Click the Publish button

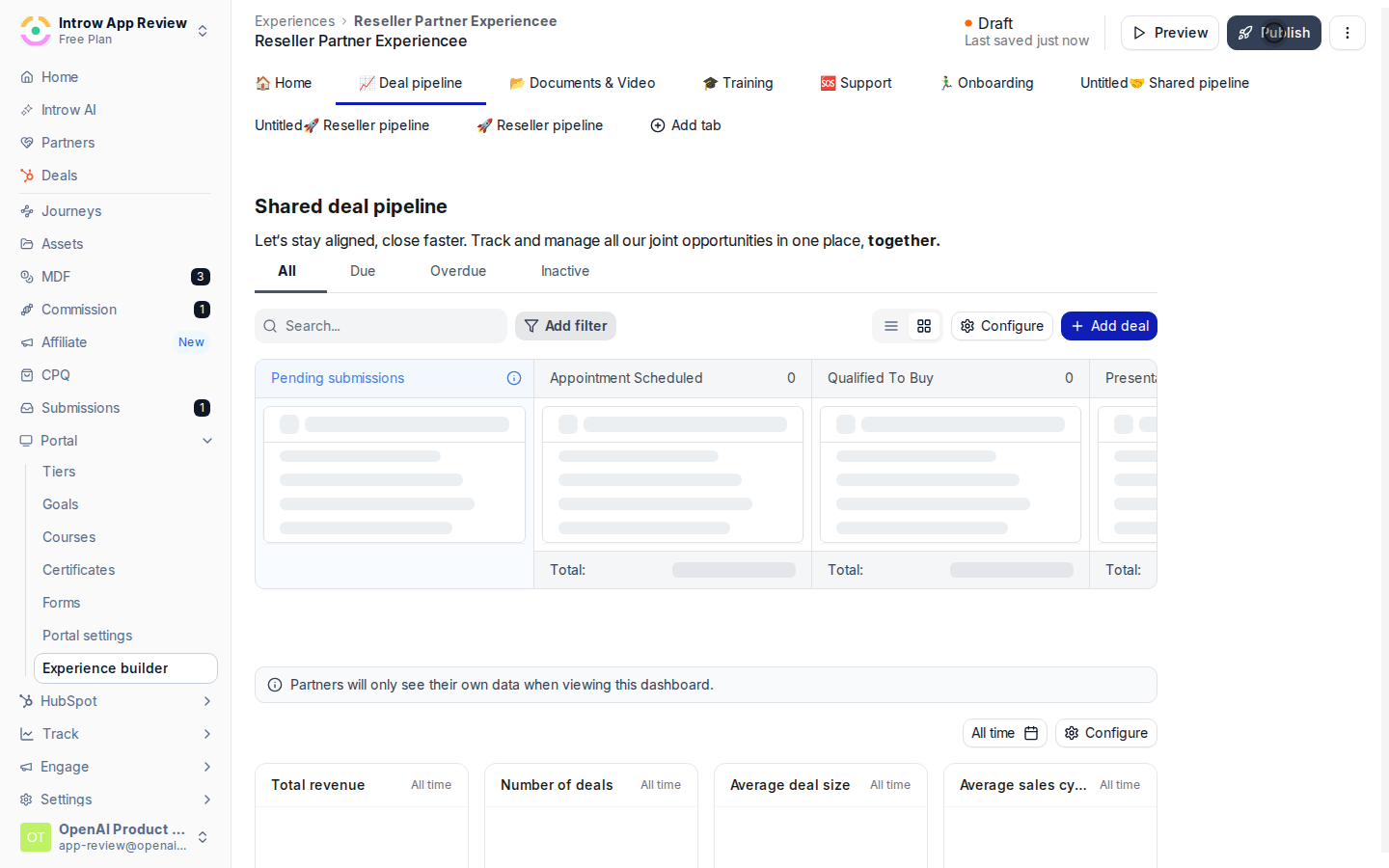(1274, 33)
